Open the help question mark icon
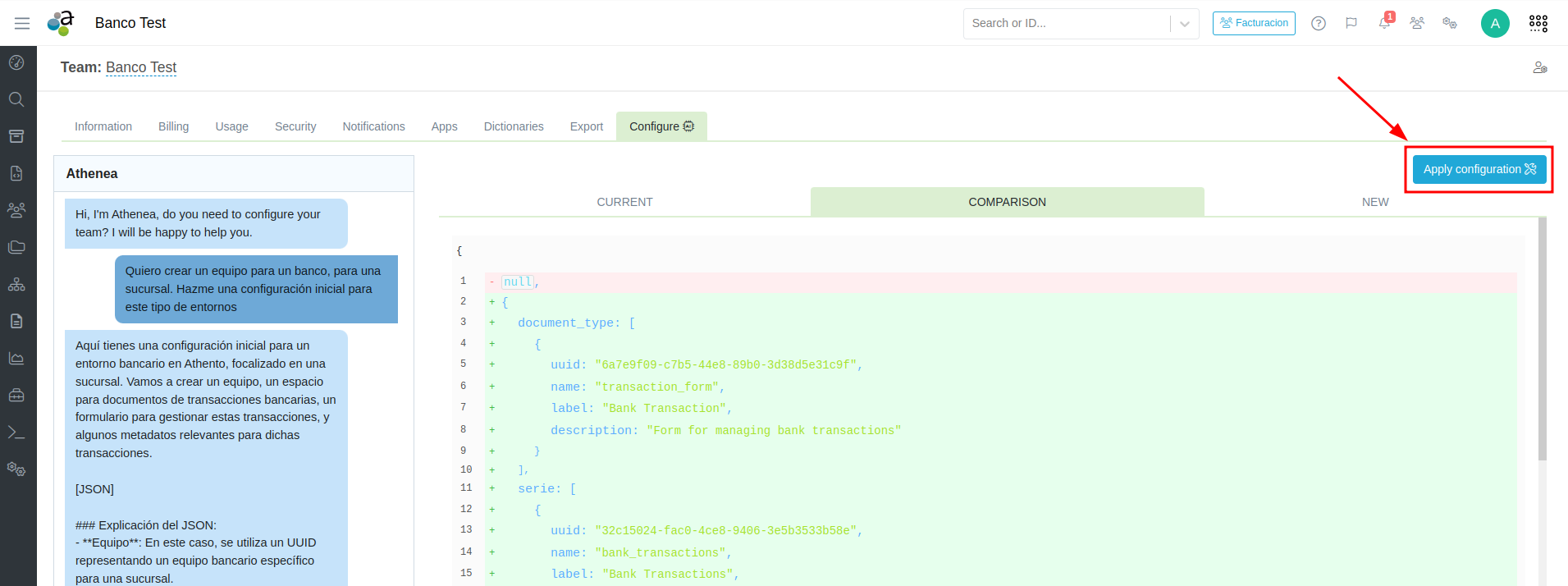This screenshot has height=586, width=1568. coord(1319,23)
